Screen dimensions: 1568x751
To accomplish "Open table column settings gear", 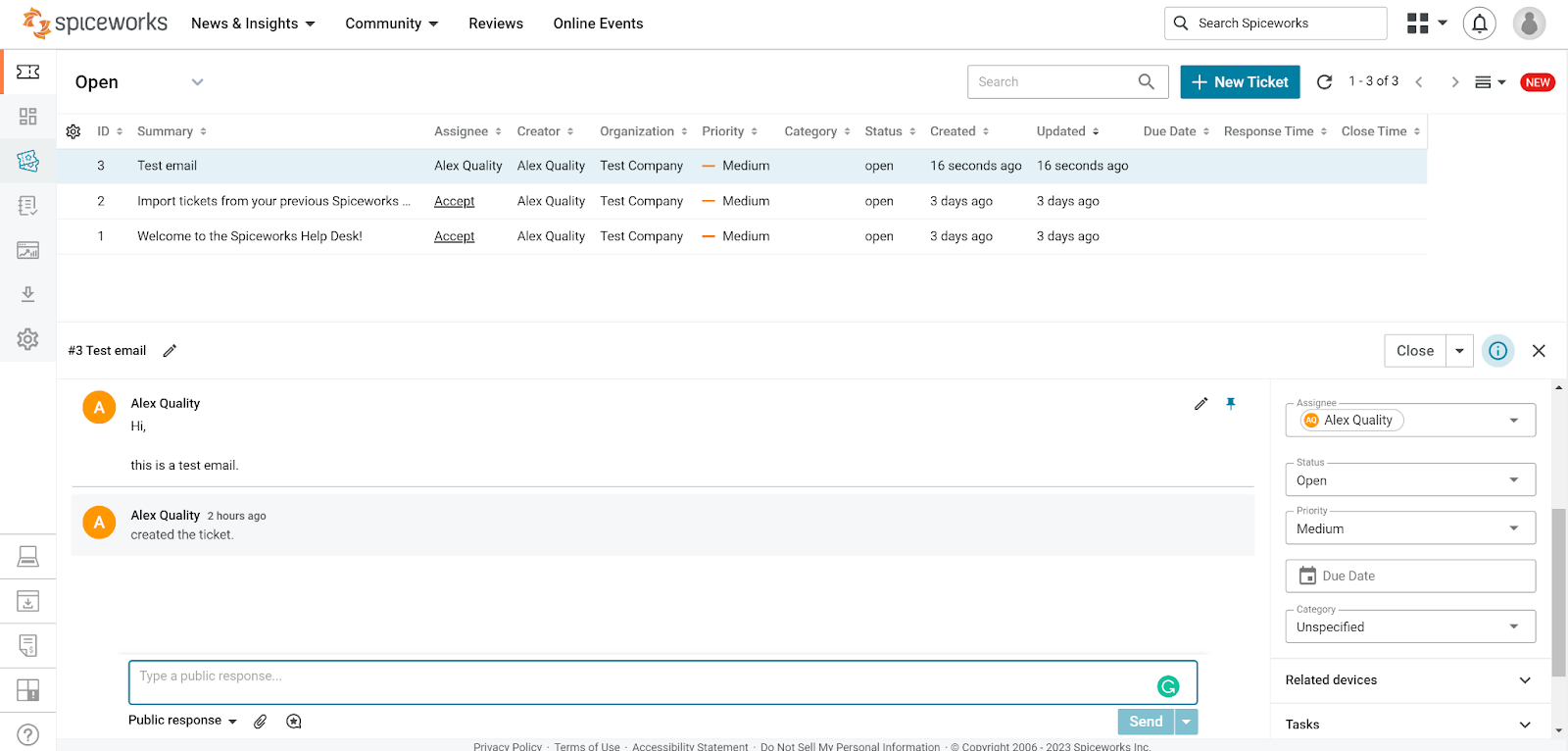I will 73,131.
